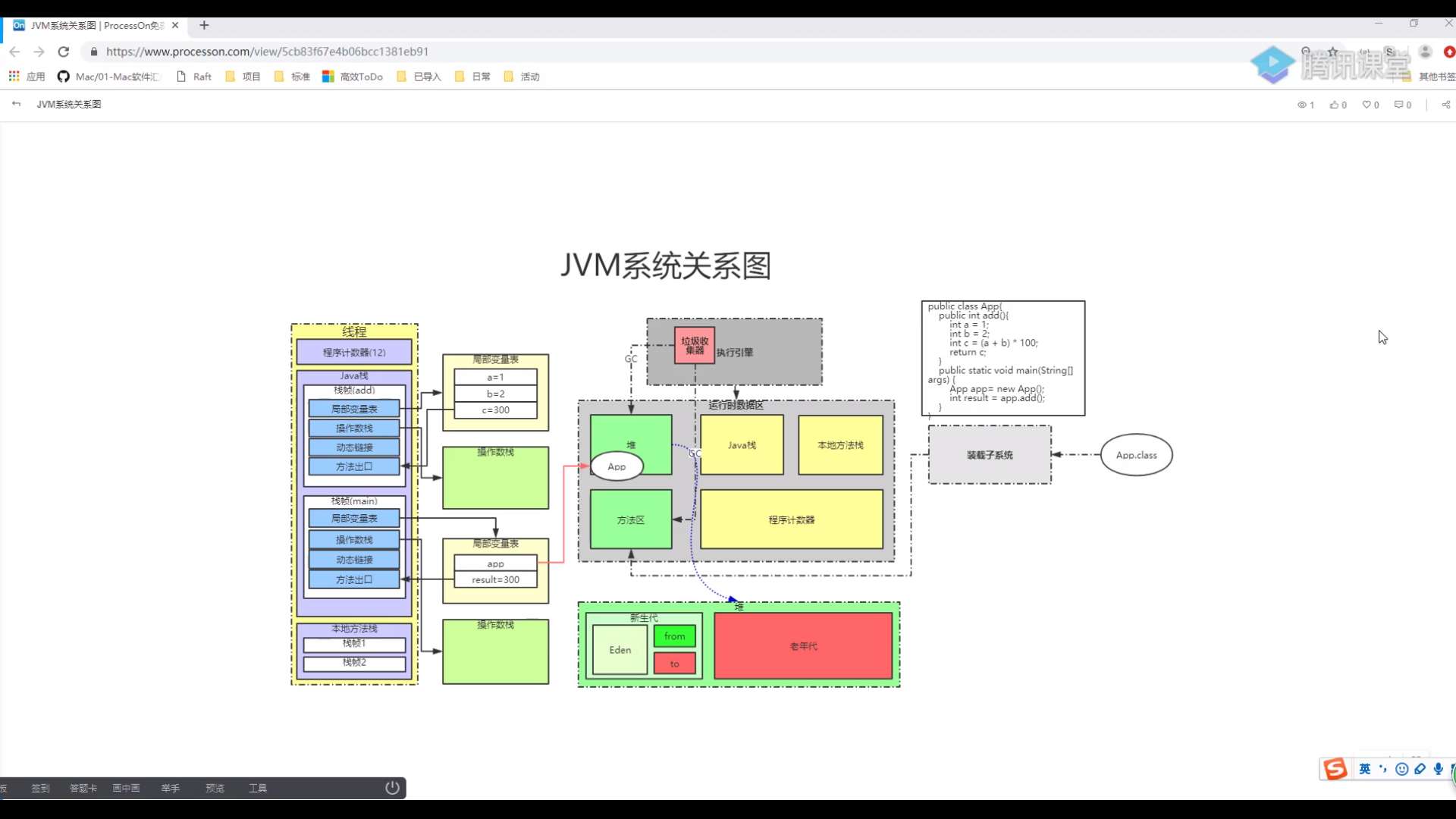Click the 装载子系统 box

tap(990, 455)
